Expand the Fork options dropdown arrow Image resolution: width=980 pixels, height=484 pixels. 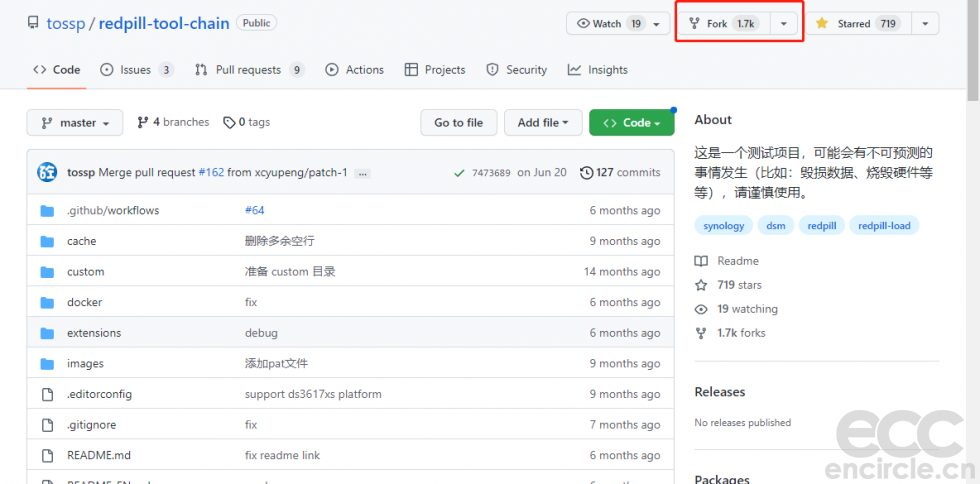point(784,24)
